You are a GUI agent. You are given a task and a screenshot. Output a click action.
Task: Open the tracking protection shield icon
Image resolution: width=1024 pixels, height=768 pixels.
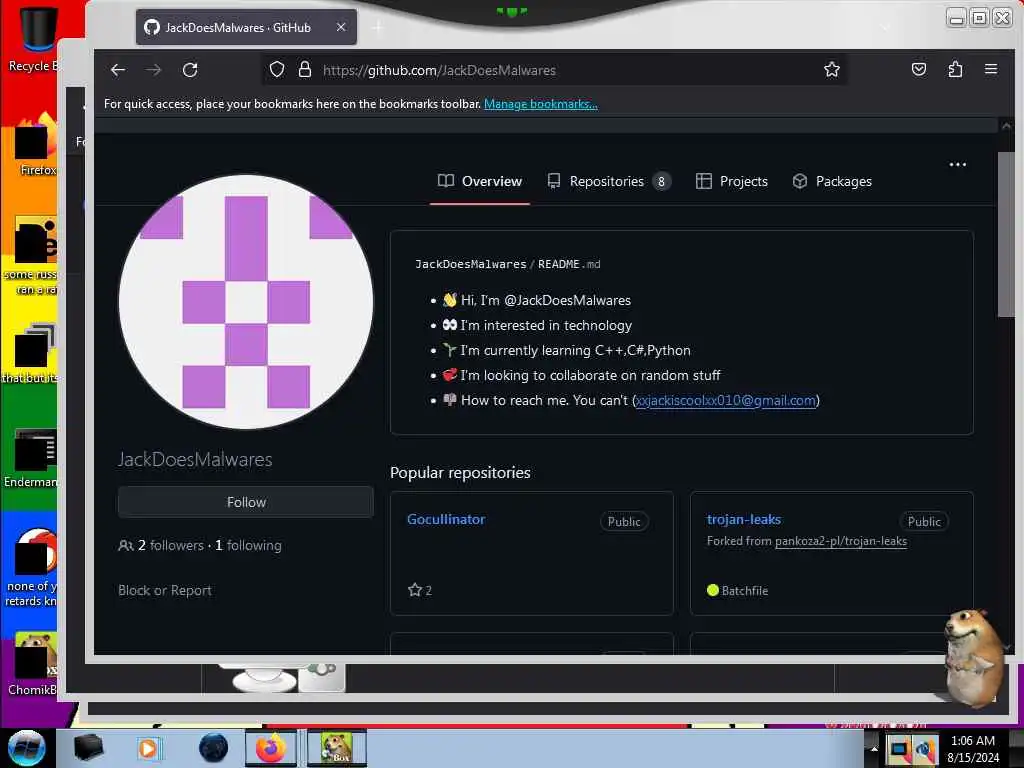pos(277,69)
